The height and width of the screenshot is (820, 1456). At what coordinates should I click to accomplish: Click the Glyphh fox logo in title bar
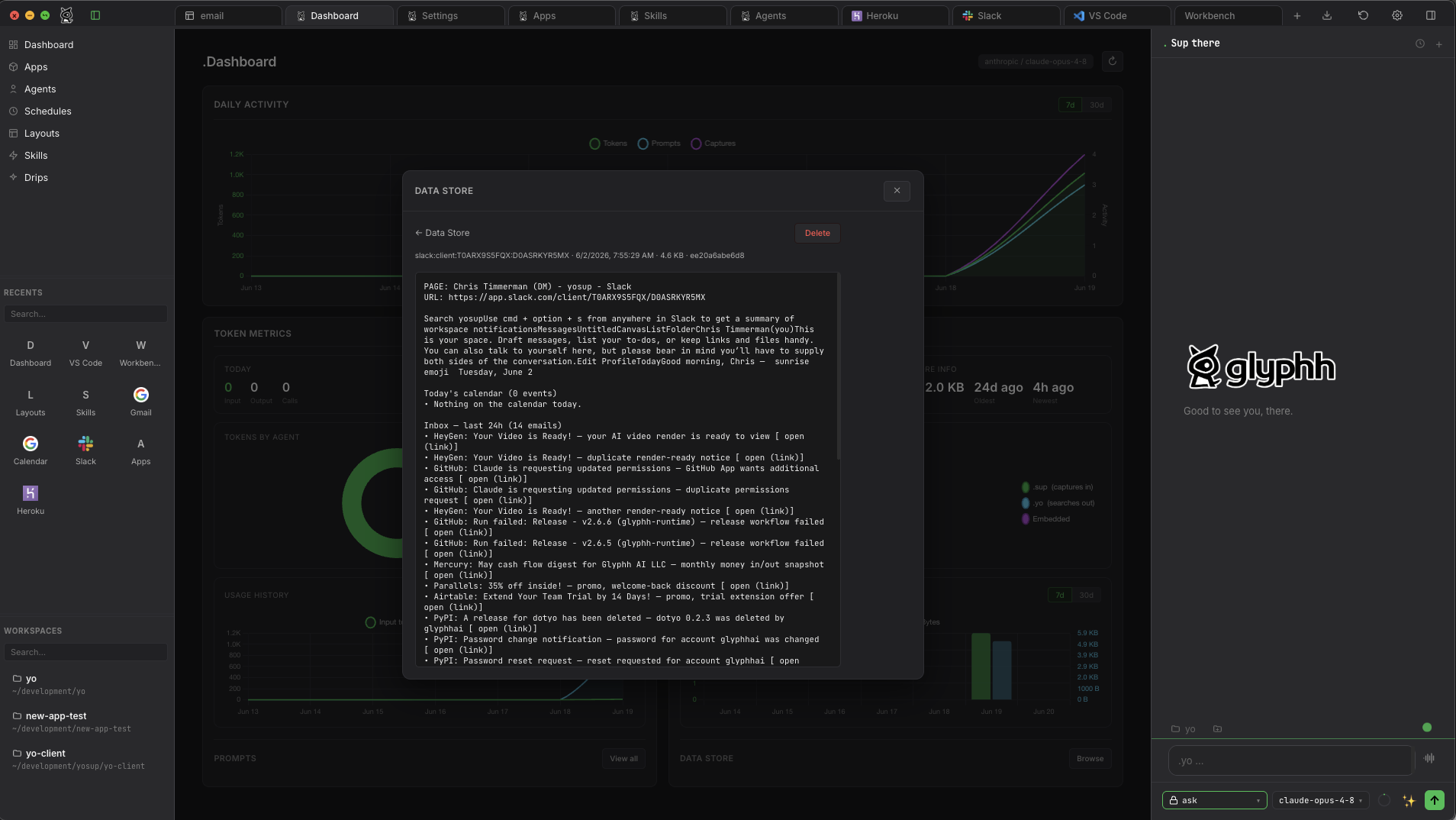(66, 15)
